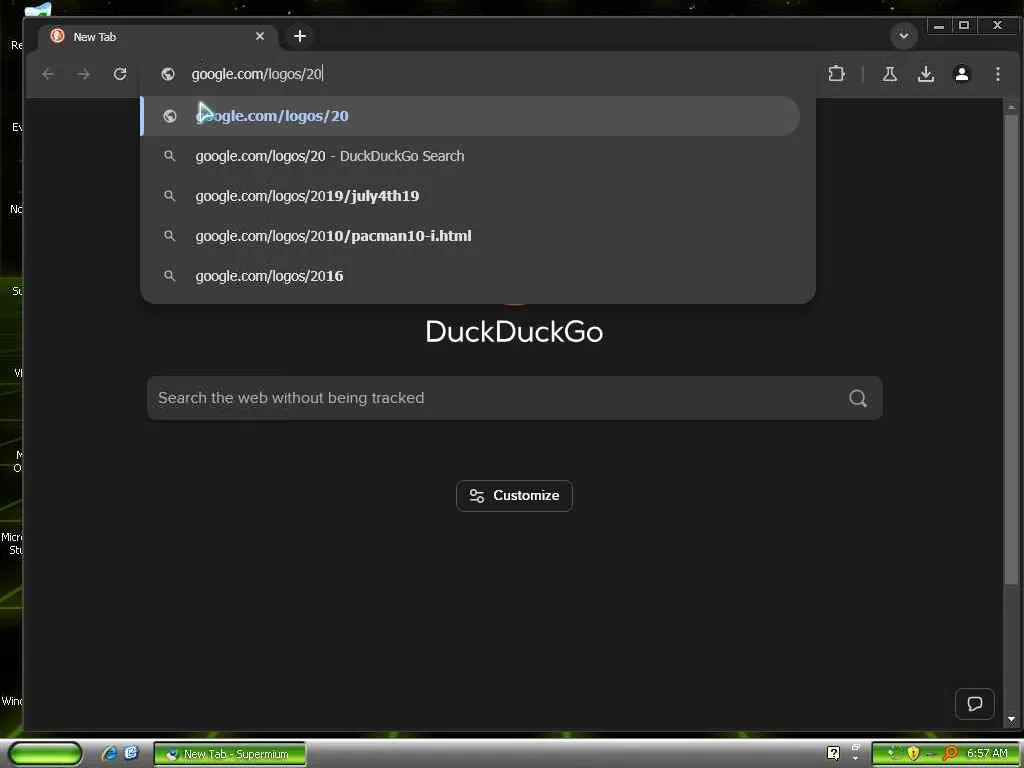Open the extensions puzzle icon
The width and height of the screenshot is (1024, 768).
(836, 74)
